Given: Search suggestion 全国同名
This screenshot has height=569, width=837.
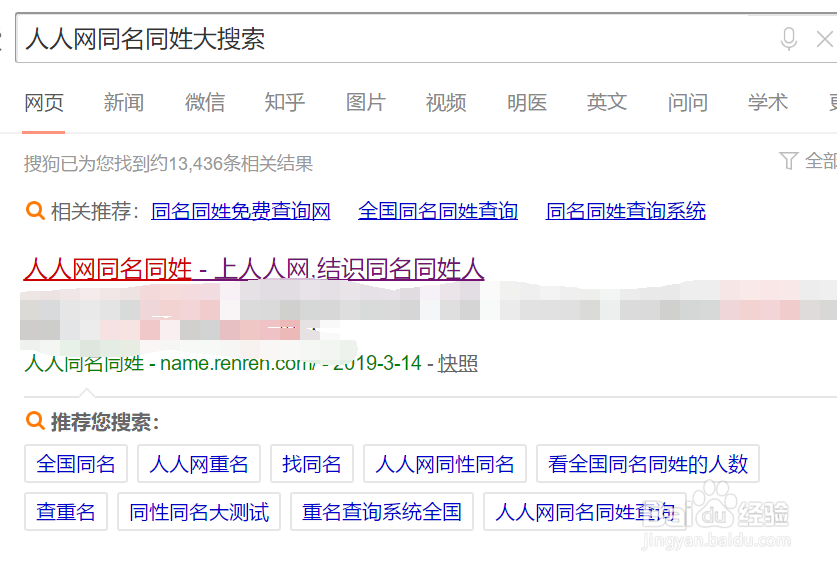Looking at the screenshot, I should (76, 464).
